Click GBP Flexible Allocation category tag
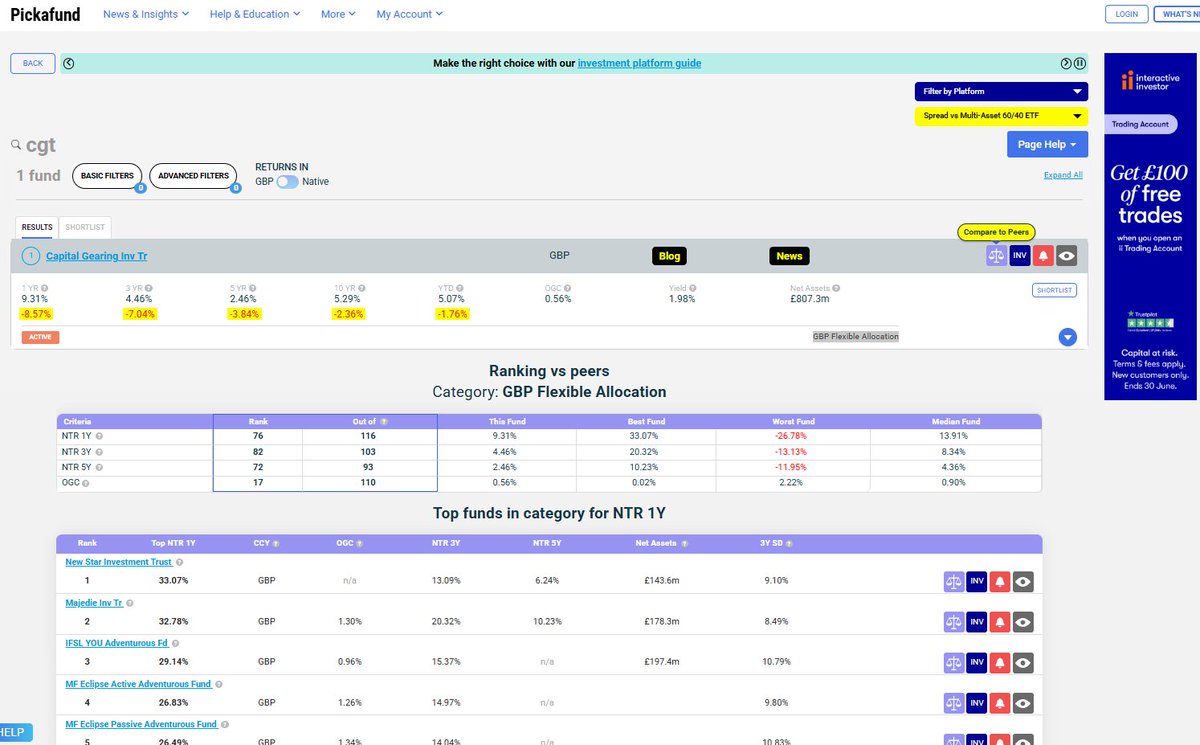 pos(856,336)
